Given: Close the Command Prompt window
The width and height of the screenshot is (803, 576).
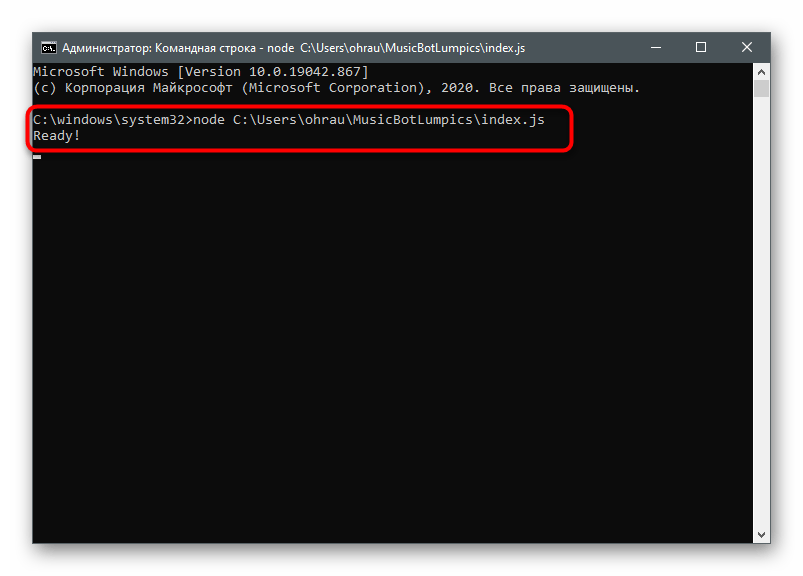Looking at the screenshot, I should (747, 47).
